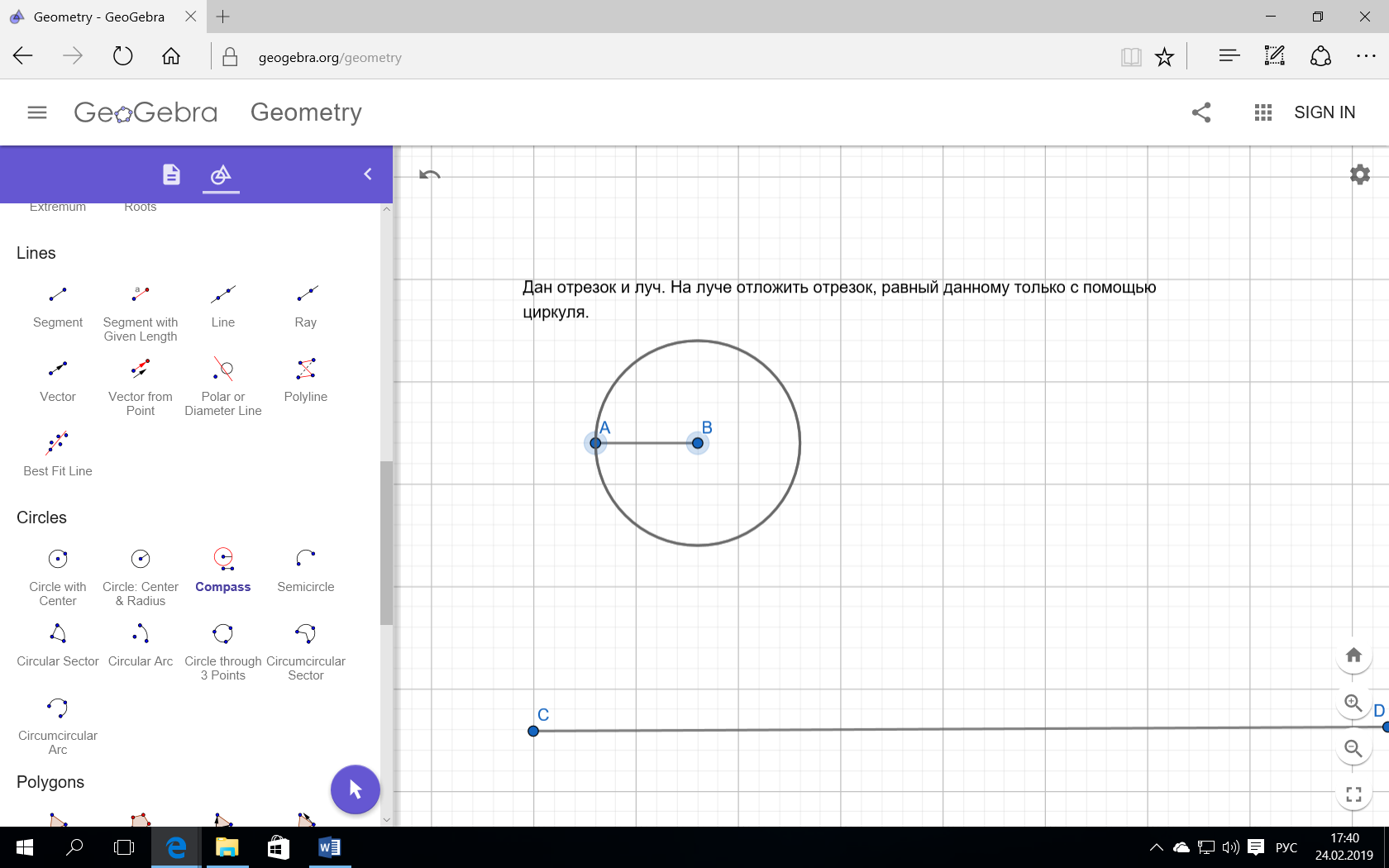Click the GeoGebra logo

tap(146, 112)
